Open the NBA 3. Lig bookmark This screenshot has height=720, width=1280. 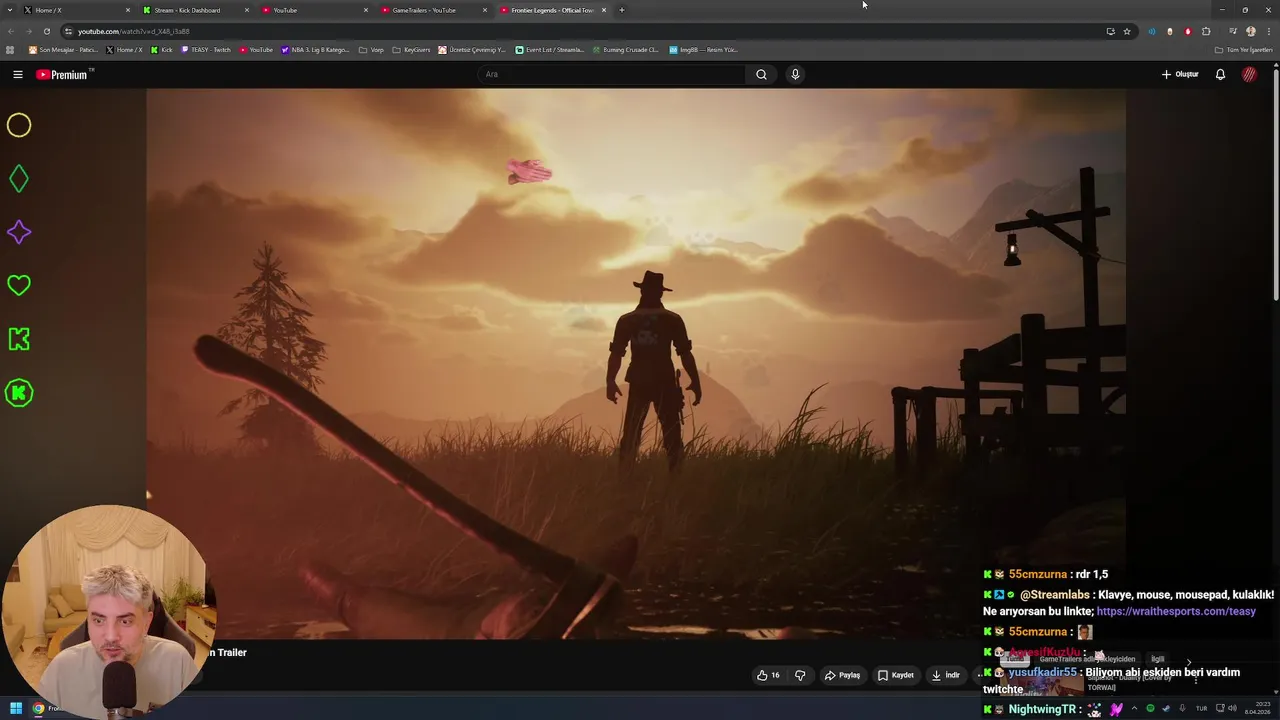315,49
